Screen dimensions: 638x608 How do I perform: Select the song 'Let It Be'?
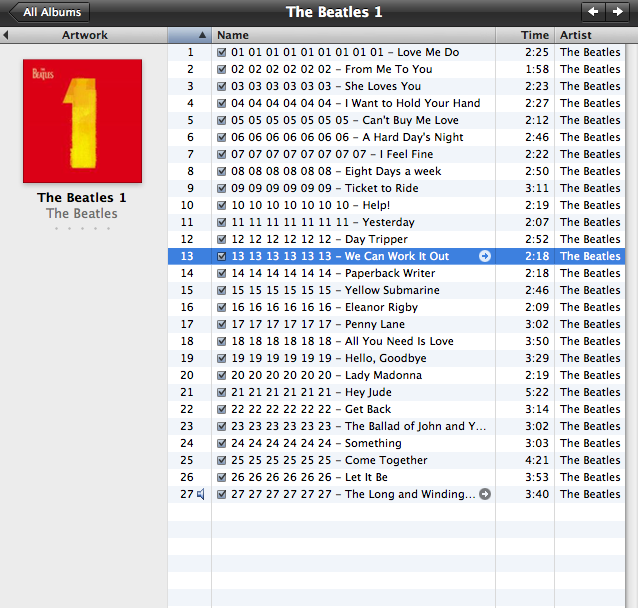(309, 477)
